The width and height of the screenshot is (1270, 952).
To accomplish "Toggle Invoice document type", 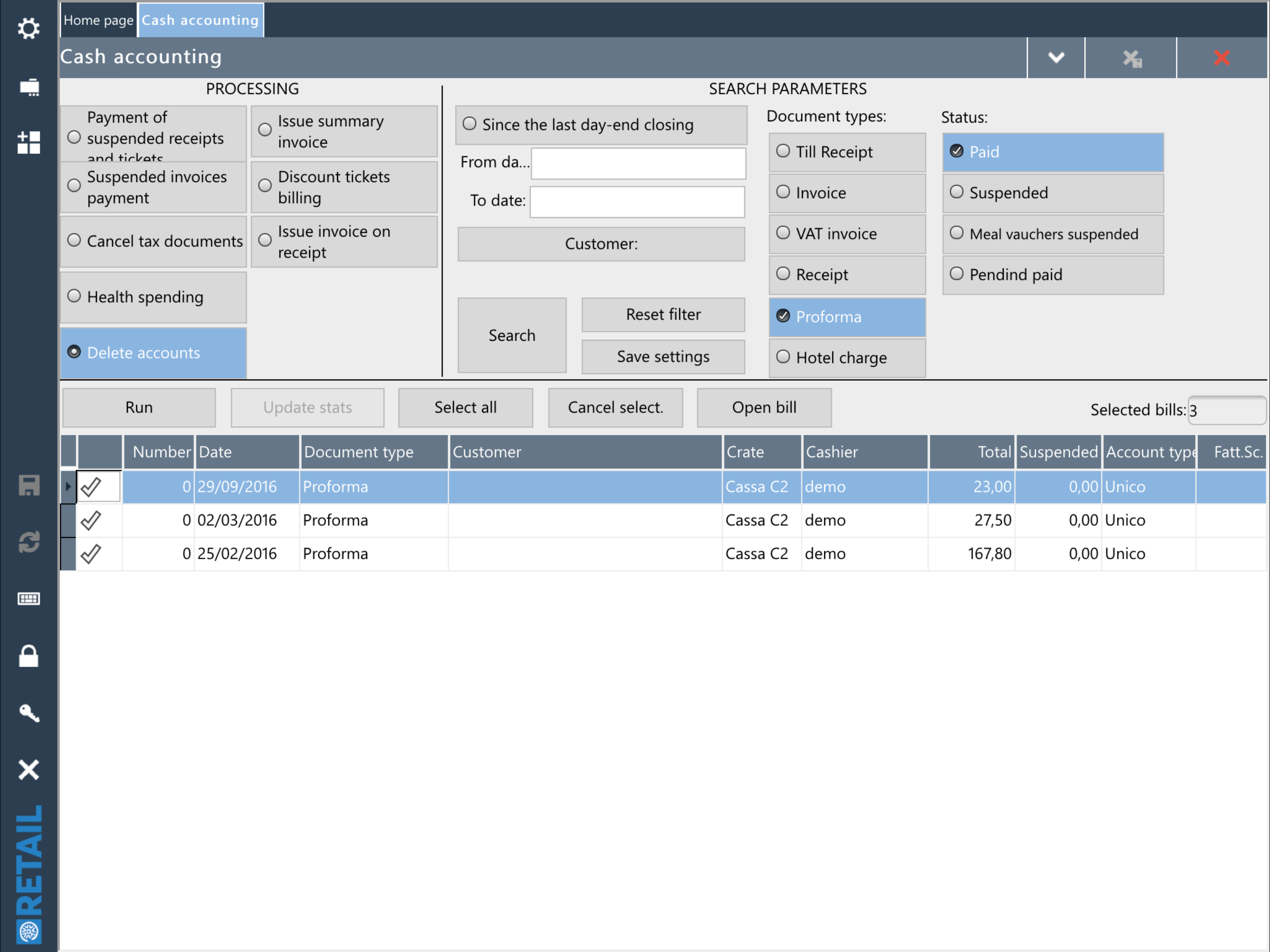I will 847,193.
